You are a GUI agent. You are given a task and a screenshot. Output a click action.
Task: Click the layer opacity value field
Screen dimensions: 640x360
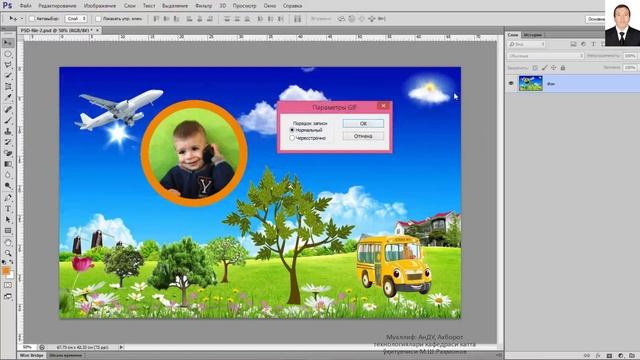tap(630, 56)
